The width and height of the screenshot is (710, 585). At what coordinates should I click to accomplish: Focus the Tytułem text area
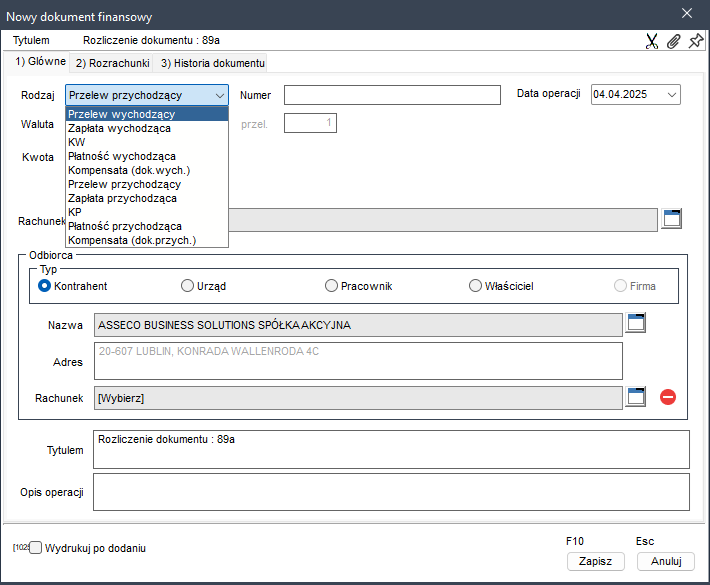click(391, 449)
